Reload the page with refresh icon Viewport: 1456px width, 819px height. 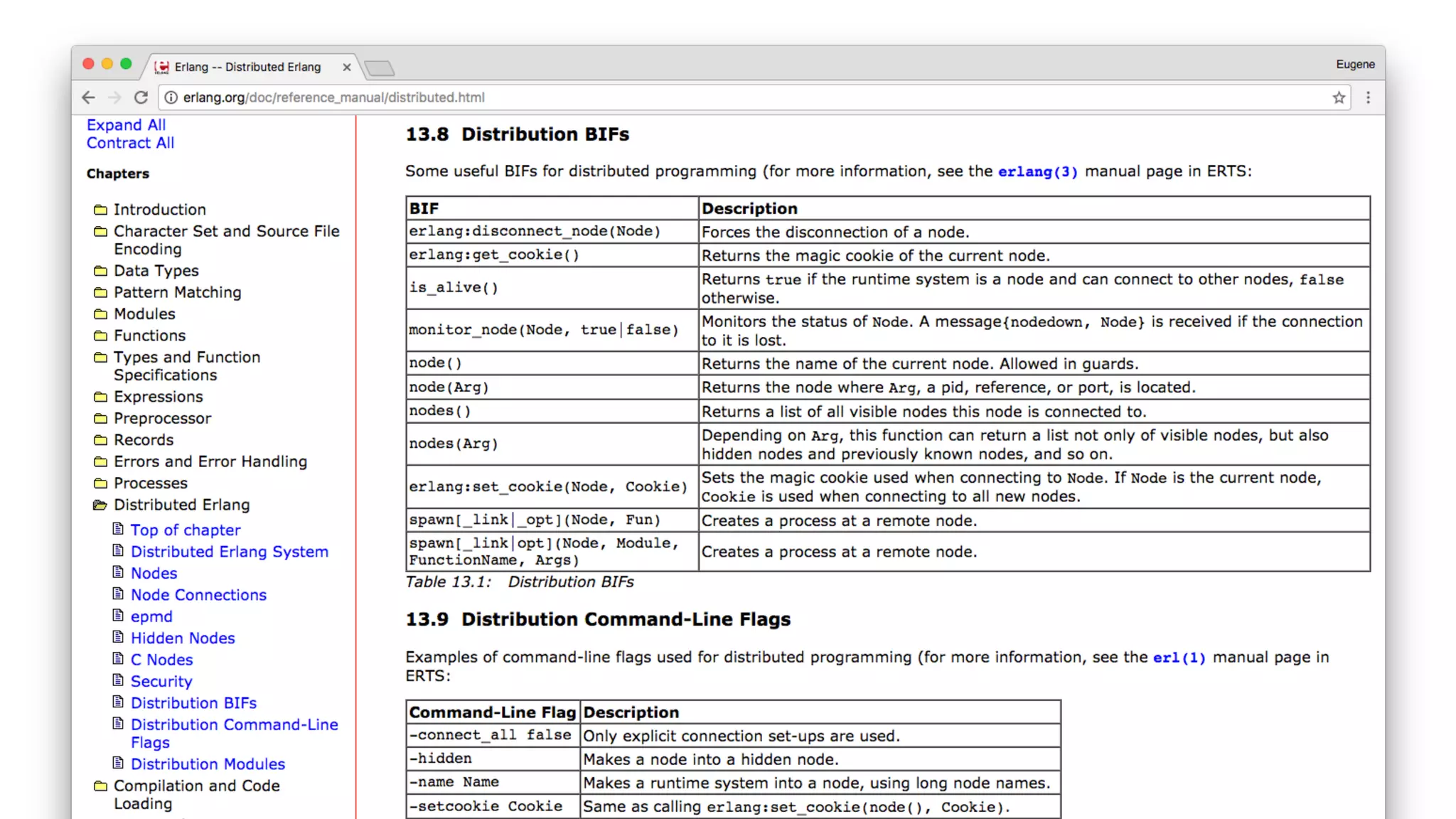click(141, 97)
